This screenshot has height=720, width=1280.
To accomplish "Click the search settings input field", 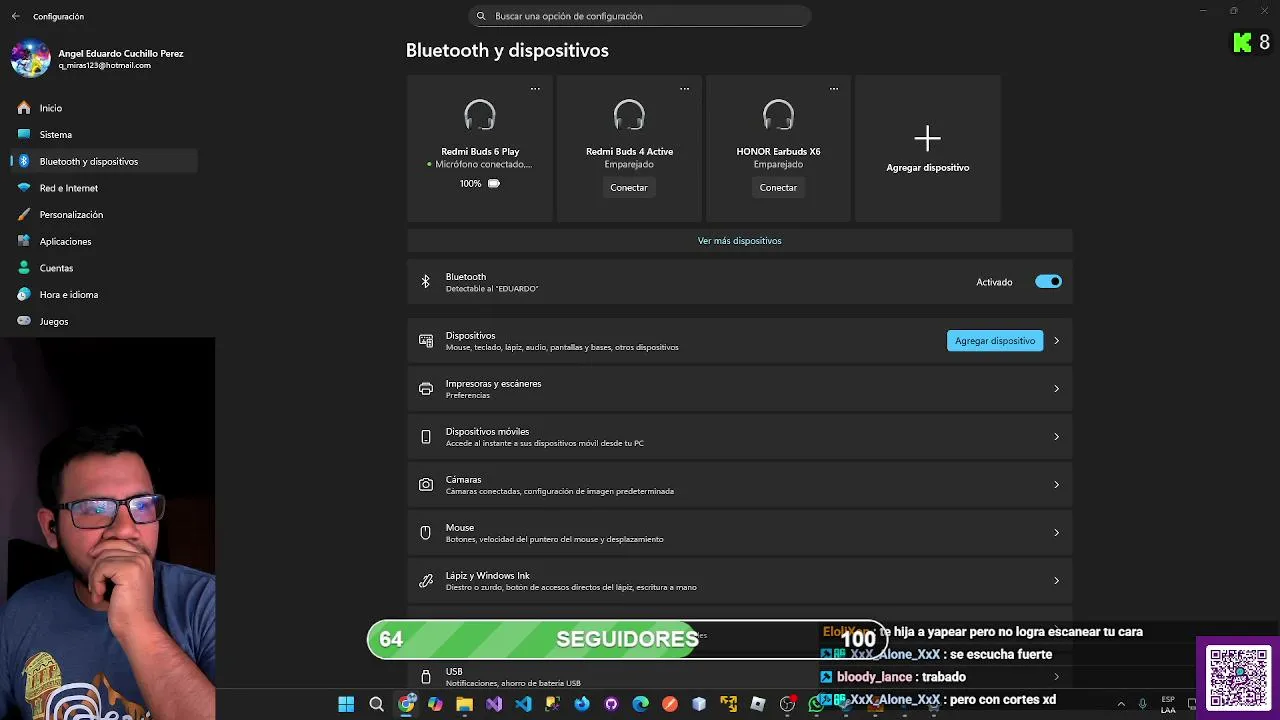I will coord(640,16).
